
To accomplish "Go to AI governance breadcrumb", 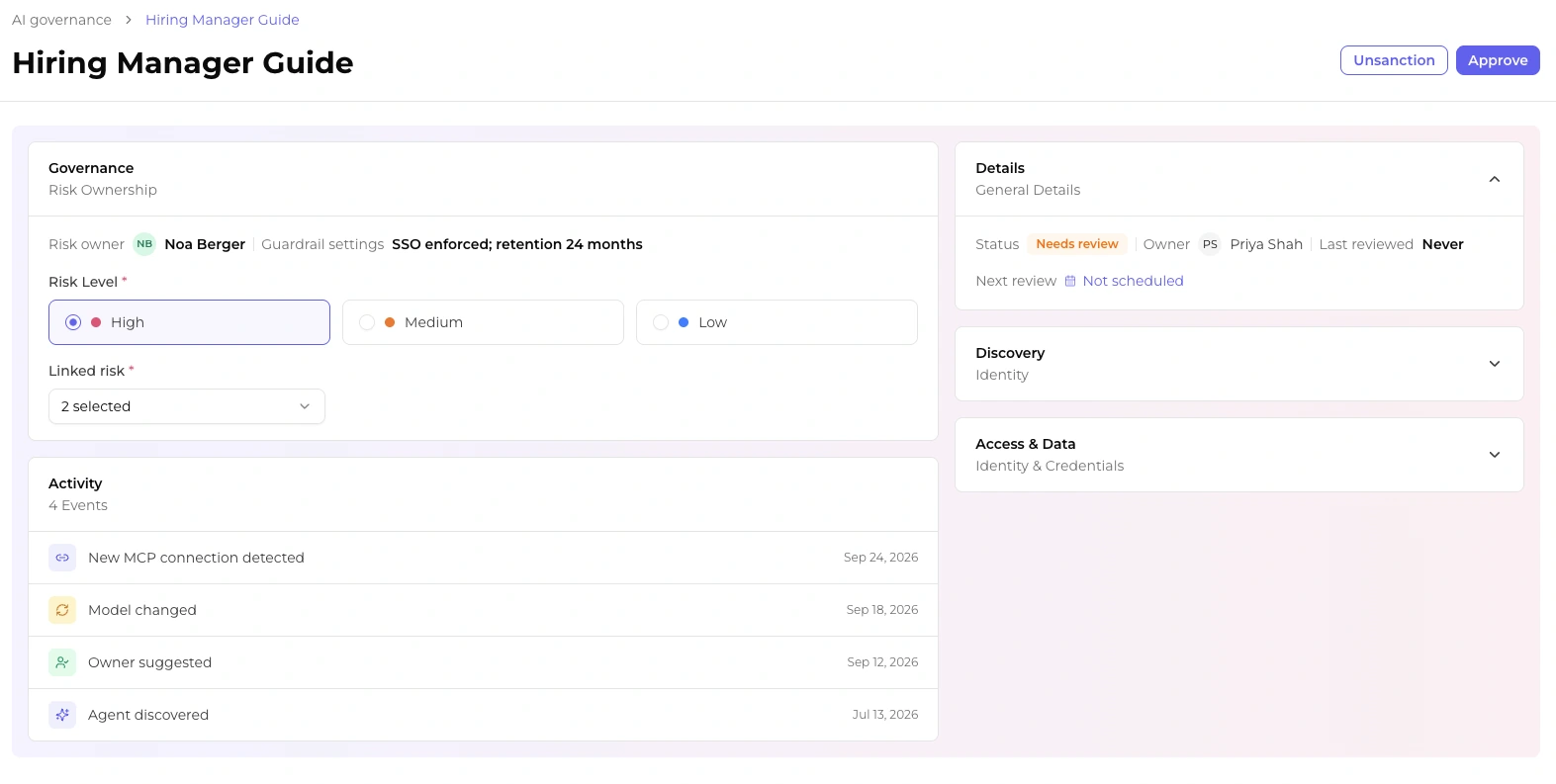I will (x=61, y=20).
